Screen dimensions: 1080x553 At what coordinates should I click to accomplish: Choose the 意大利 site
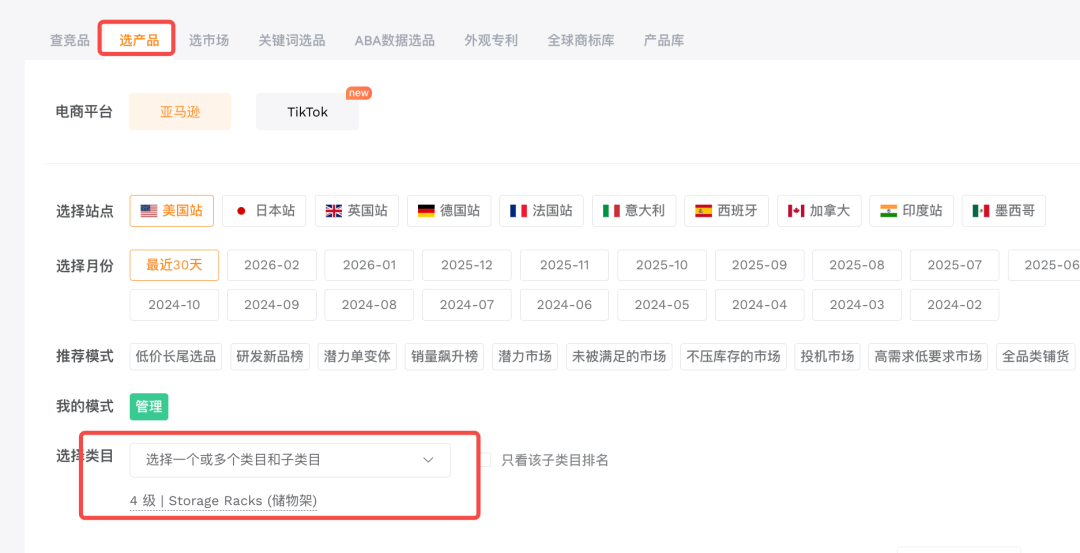(x=634, y=211)
